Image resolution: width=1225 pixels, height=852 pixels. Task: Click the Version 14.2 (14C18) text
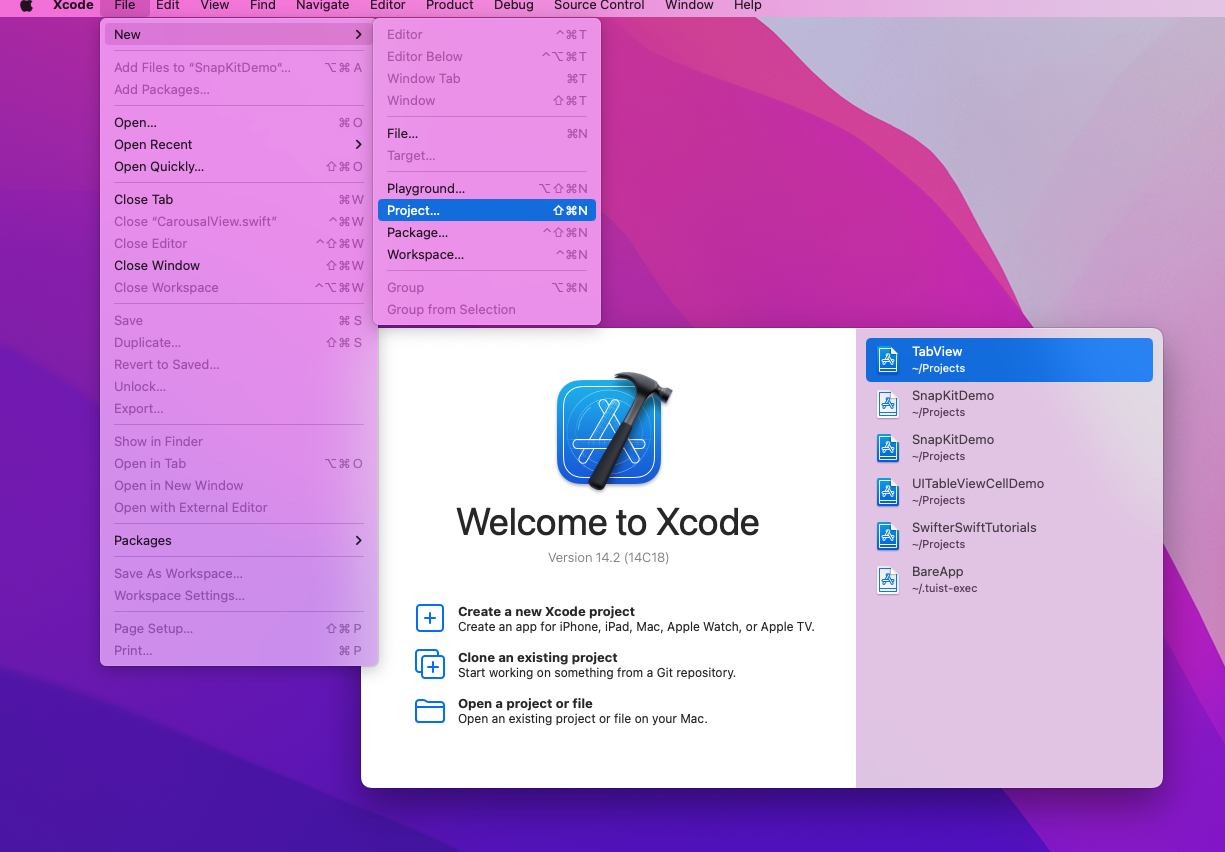(608, 557)
